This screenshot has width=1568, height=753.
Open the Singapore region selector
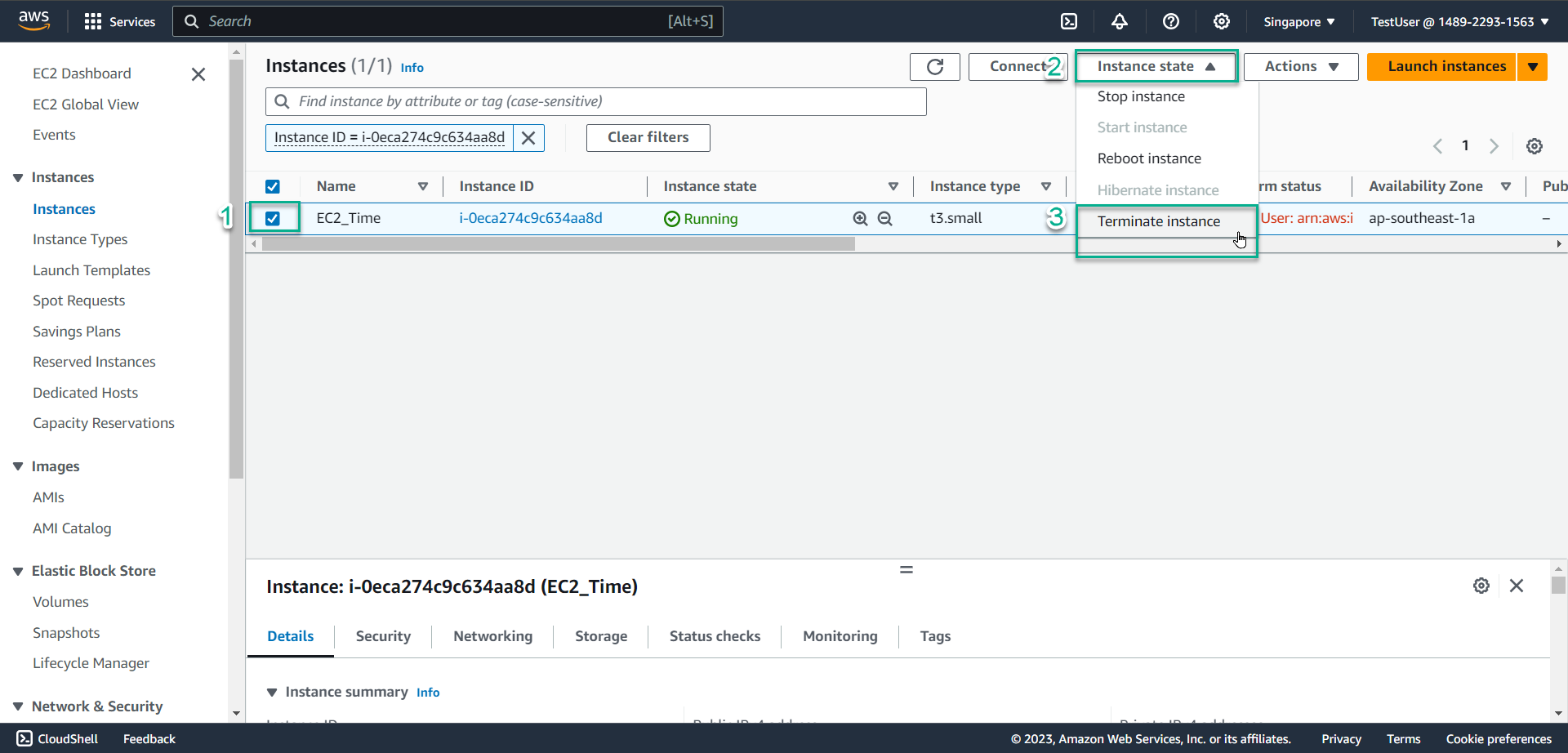point(1298,22)
